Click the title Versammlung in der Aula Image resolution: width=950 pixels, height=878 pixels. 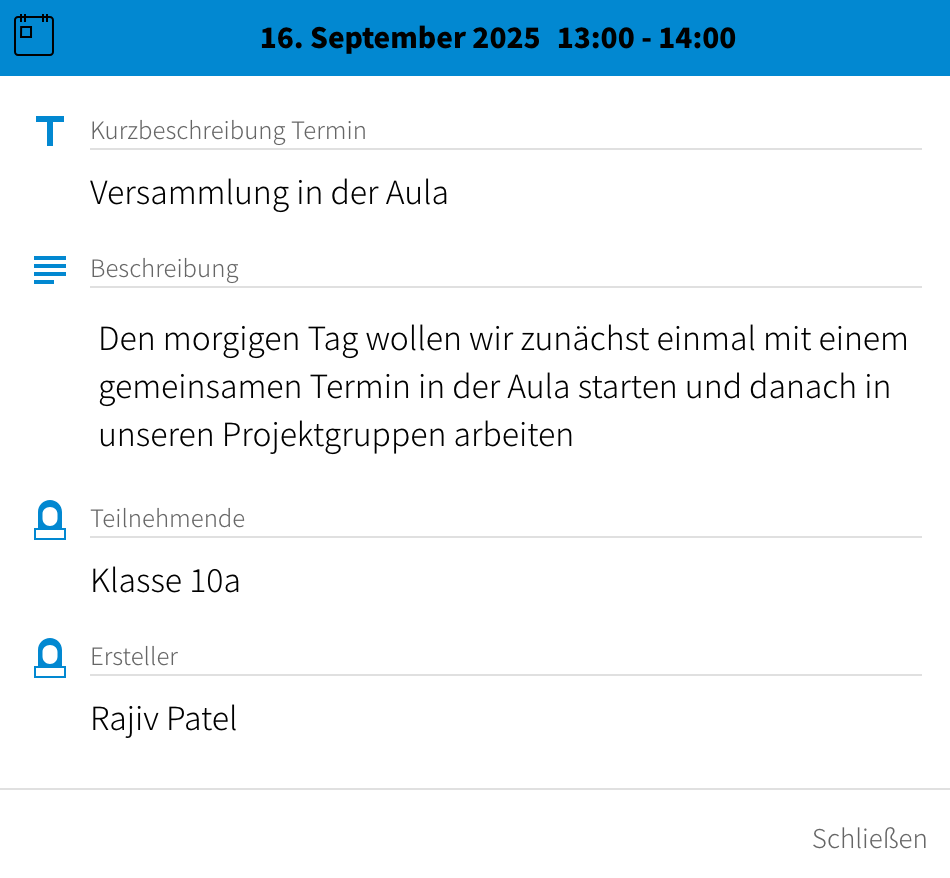[x=269, y=192]
